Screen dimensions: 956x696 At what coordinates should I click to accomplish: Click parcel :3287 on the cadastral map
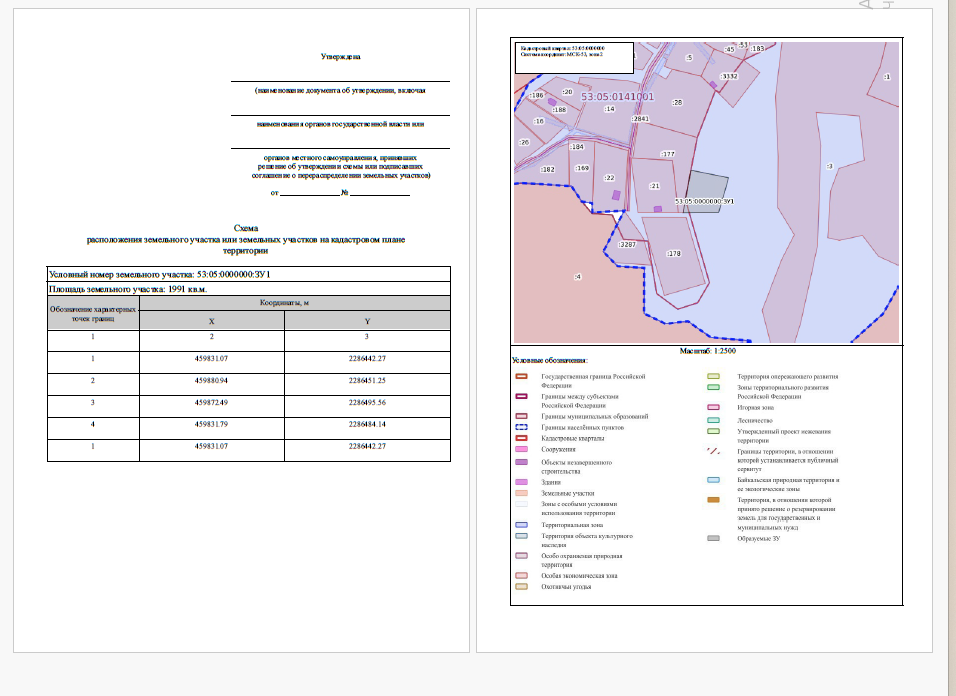pyautogui.click(x=627, y=244)
